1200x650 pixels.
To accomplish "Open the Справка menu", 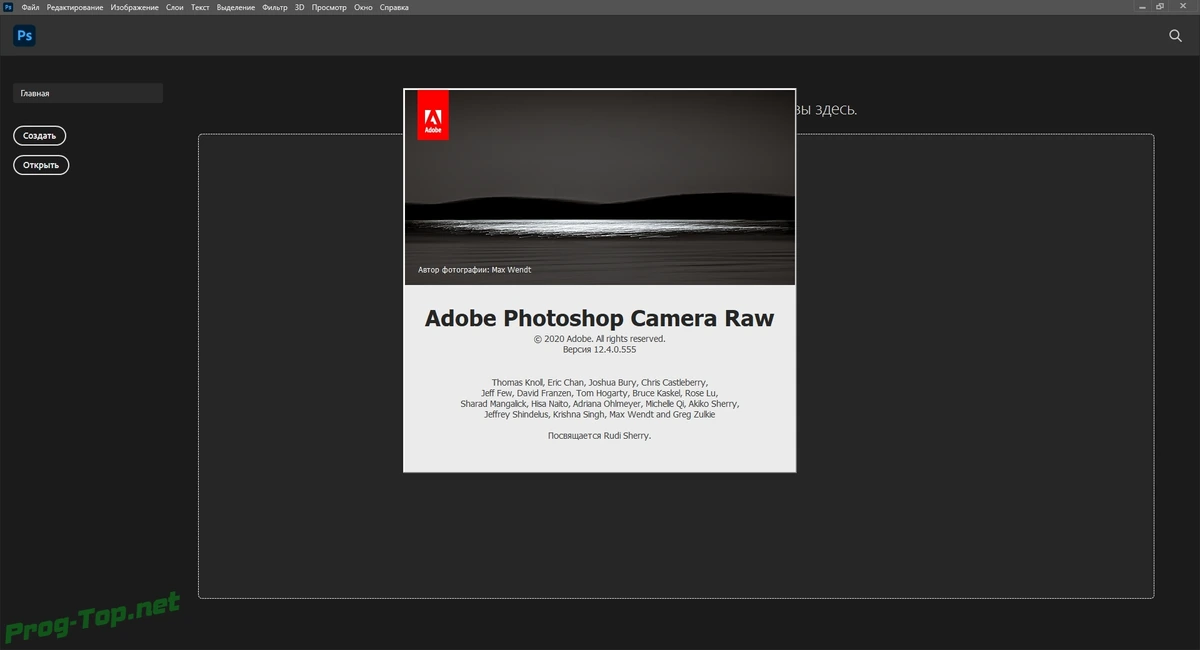I will pyautogui.click(x=394, y=7).
